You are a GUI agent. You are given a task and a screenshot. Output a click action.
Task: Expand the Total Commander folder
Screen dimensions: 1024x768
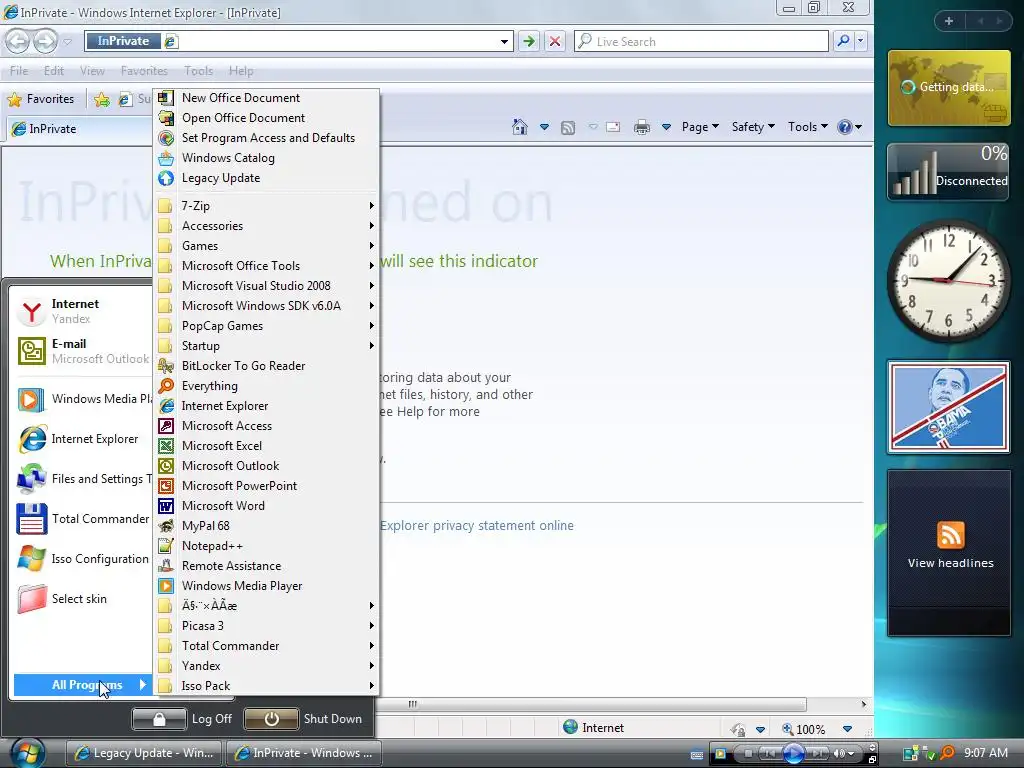pyautogui.click(x=266, y=646)
